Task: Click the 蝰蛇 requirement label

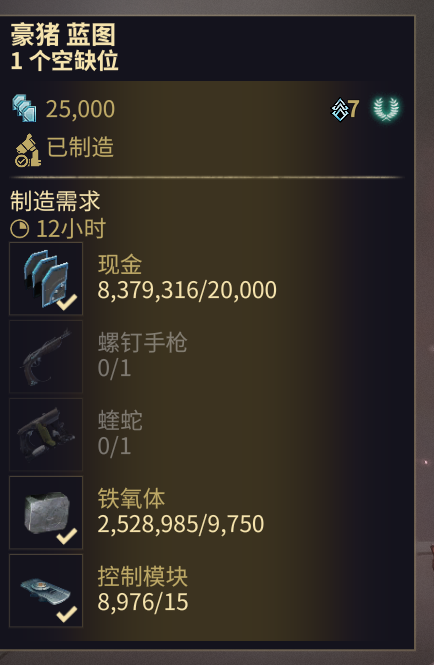Action: pos(120,420)
